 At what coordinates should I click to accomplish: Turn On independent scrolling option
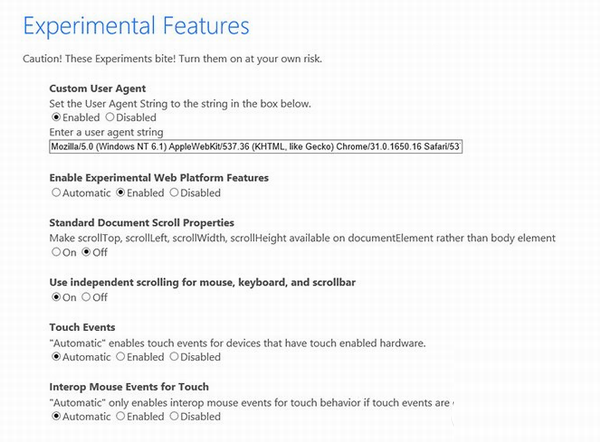pyautogui.click(x=55, y=297)
